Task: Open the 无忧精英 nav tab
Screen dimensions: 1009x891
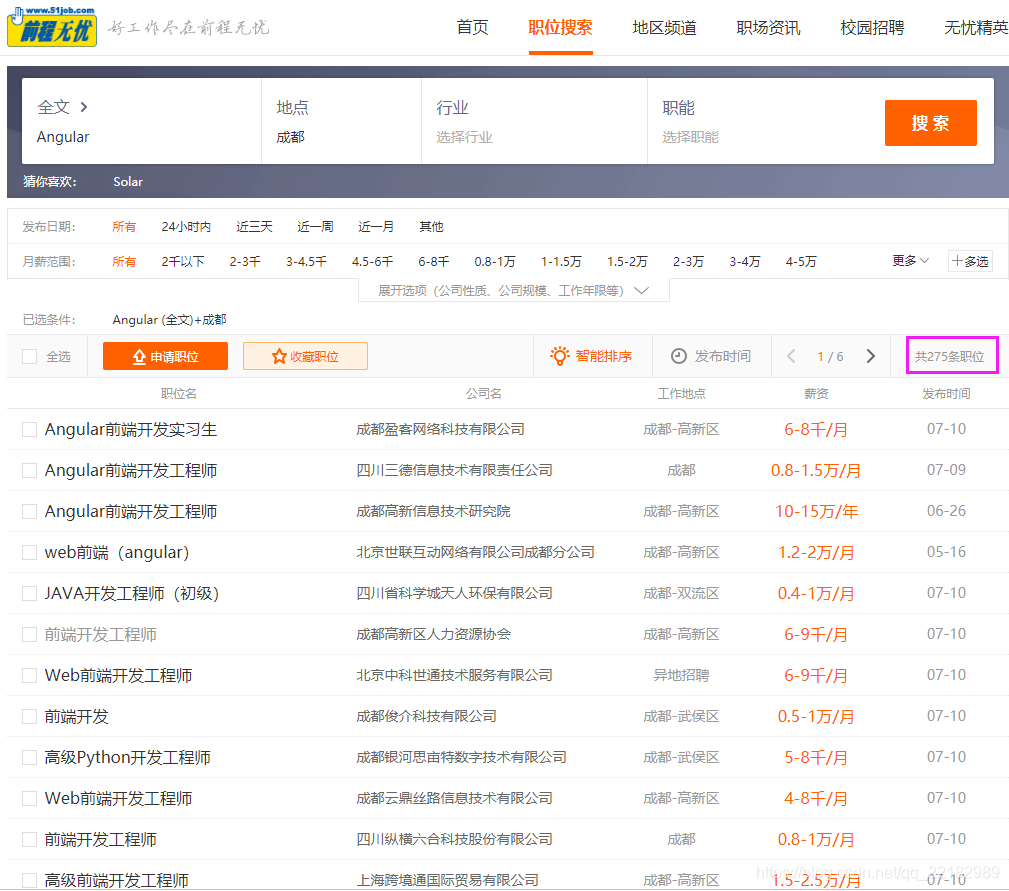Action: (976, 28)
